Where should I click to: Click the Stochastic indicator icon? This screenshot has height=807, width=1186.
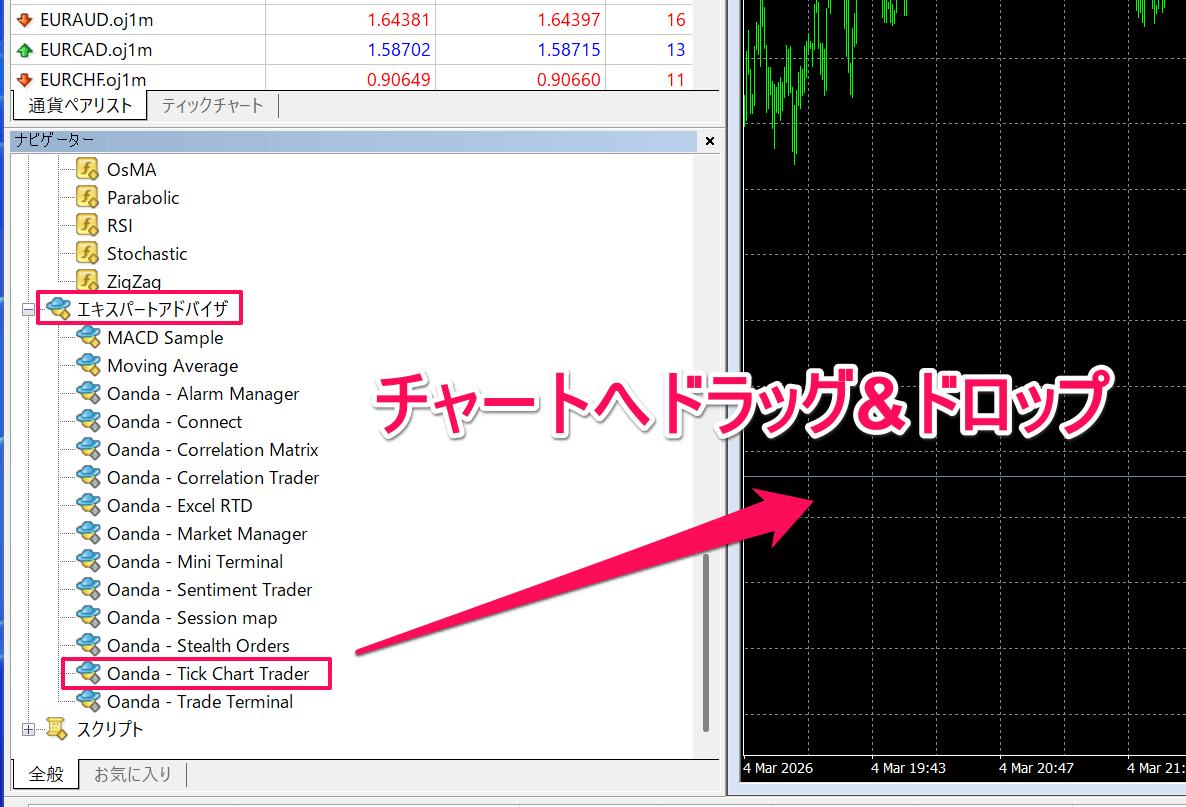pos(86,253)
